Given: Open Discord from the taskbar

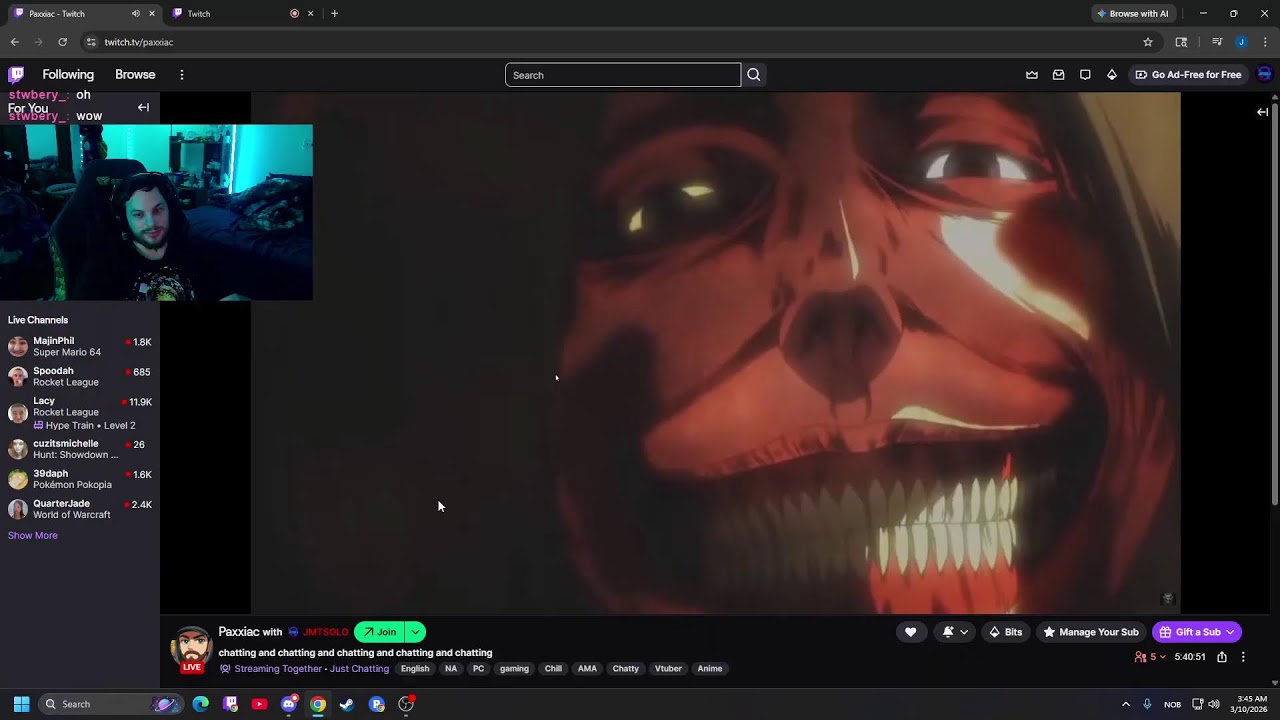Looking at the screenshot, I should click(x=289, y=704).
